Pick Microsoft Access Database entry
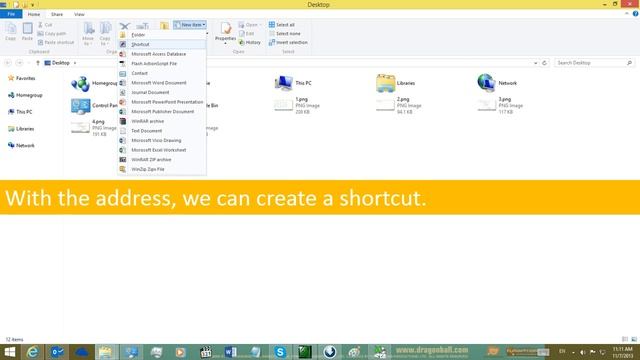Viewport: 640px width, 360px height. (x=162, y=54)
